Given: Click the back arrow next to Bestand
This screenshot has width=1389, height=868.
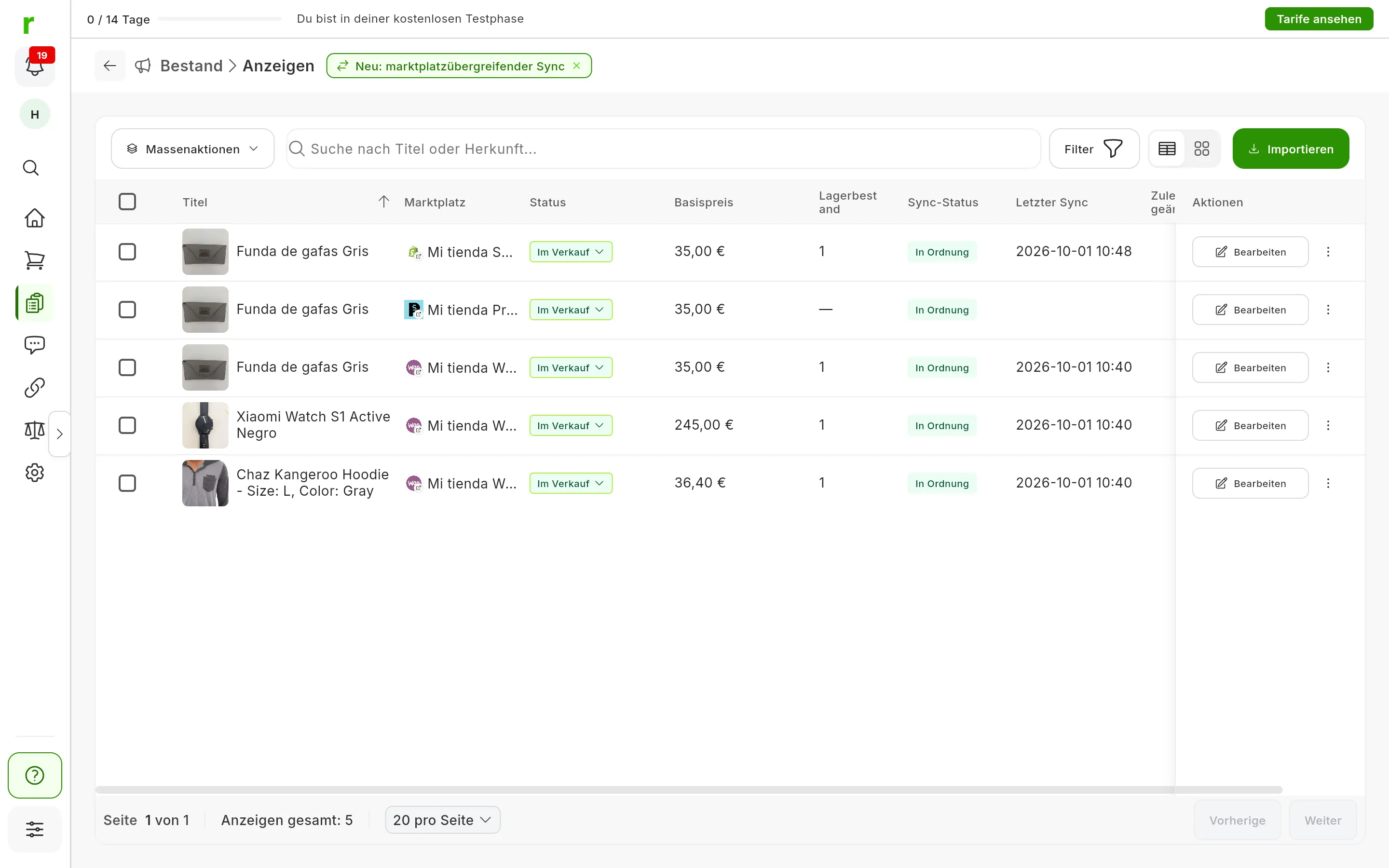Looking at the screenshot, I should [109, 66].
